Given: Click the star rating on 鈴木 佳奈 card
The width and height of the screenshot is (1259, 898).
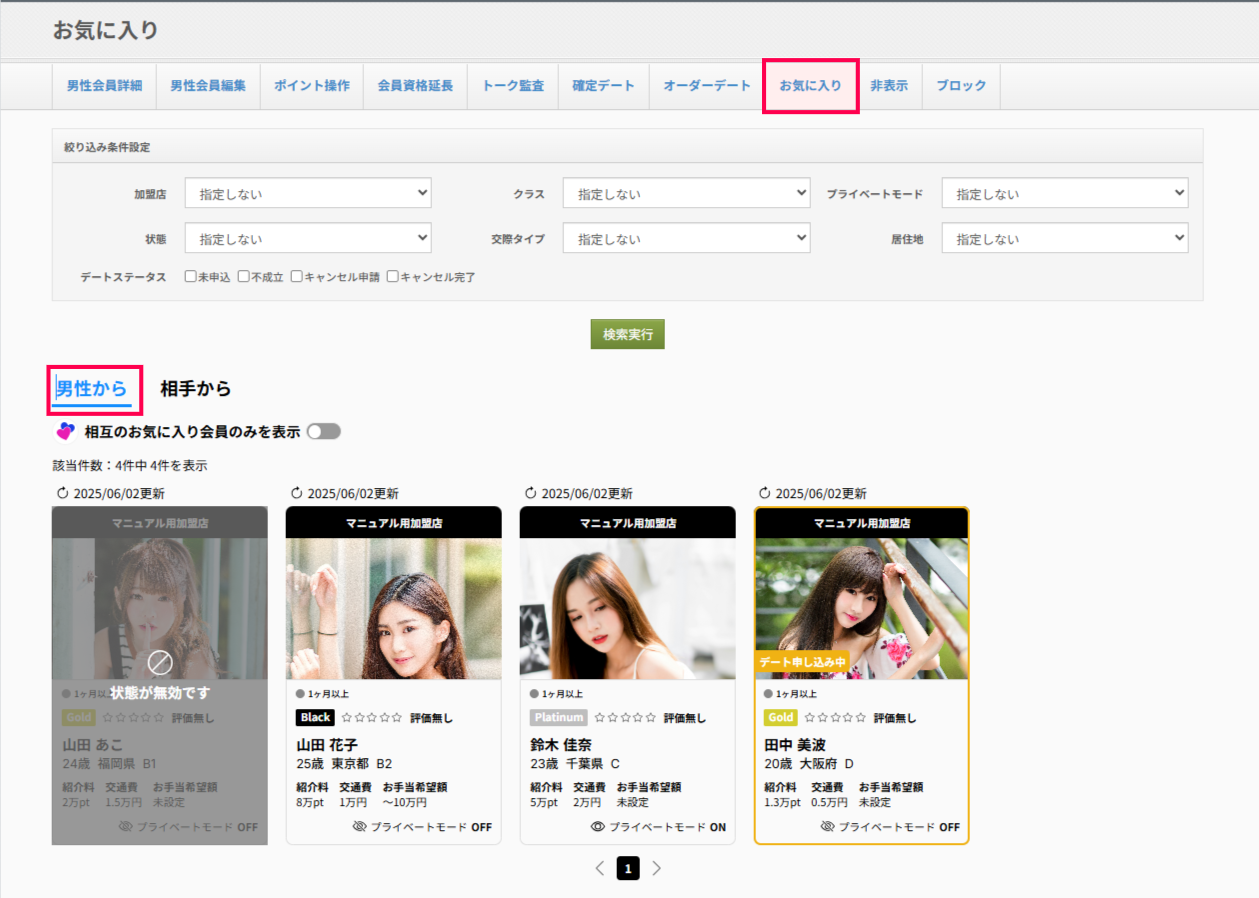Looking at the screenshot, I should tap(625, 717).
